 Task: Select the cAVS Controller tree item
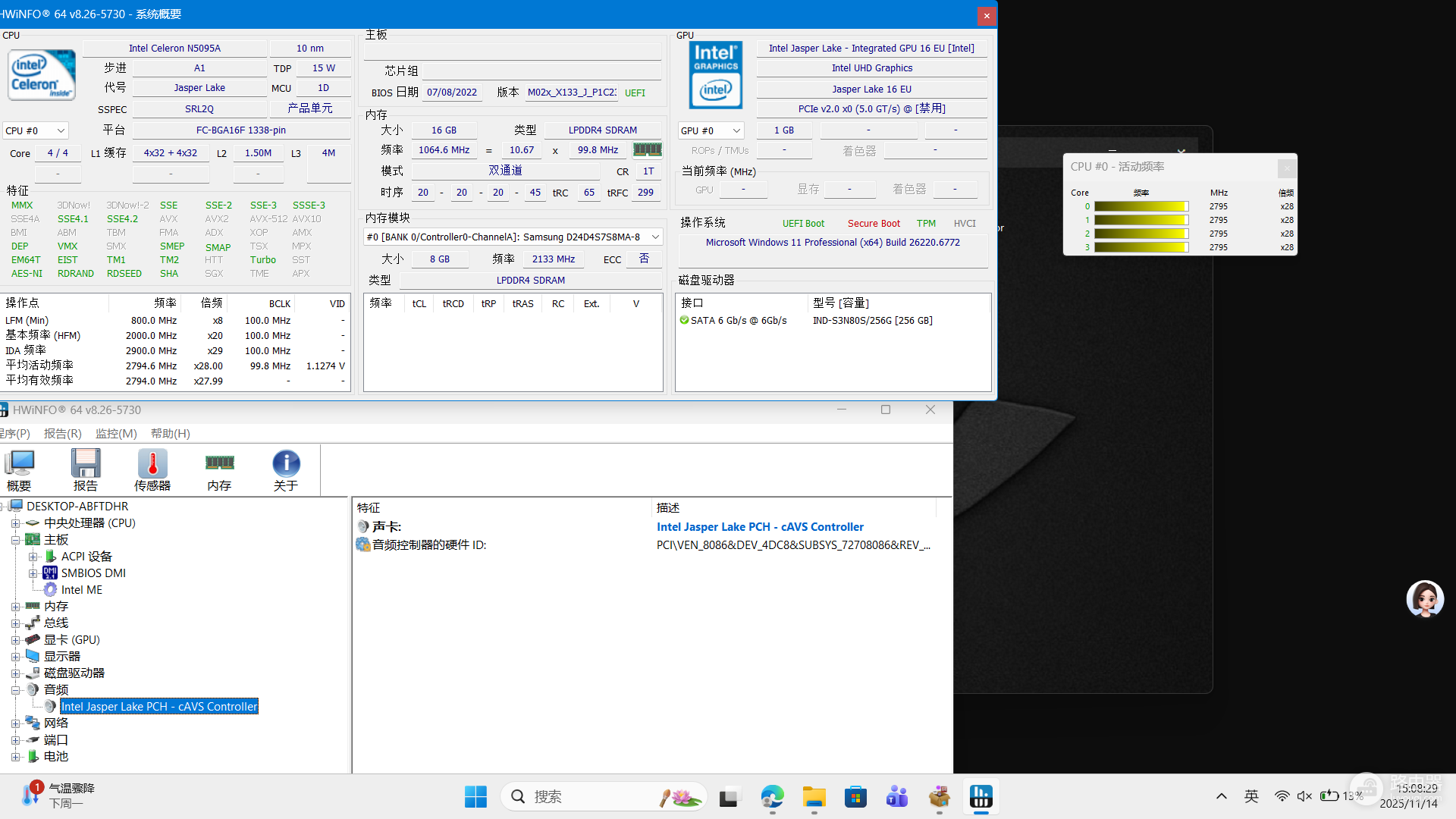point(159,706)
